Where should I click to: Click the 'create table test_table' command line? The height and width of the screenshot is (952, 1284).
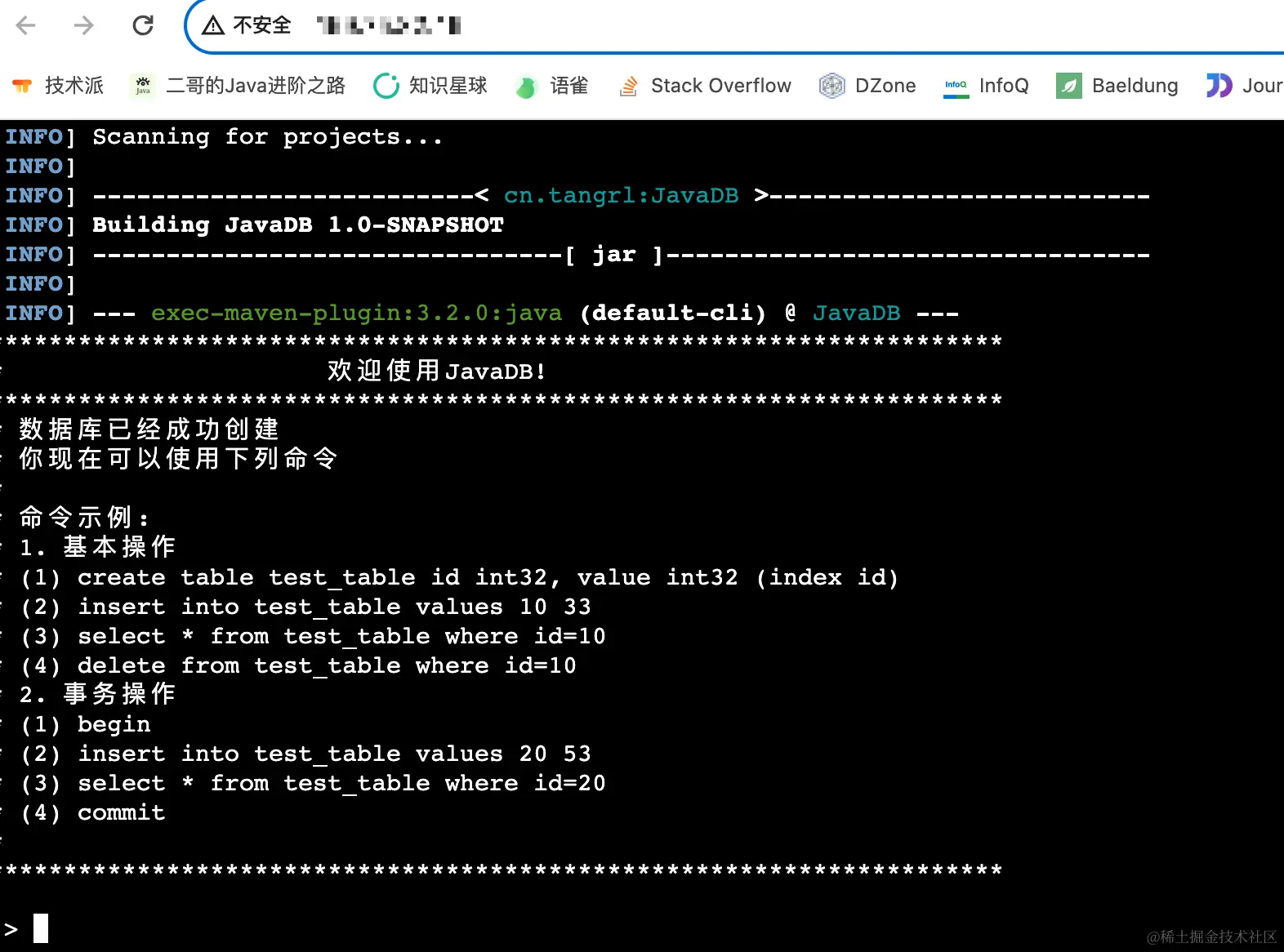pos(459,578)
